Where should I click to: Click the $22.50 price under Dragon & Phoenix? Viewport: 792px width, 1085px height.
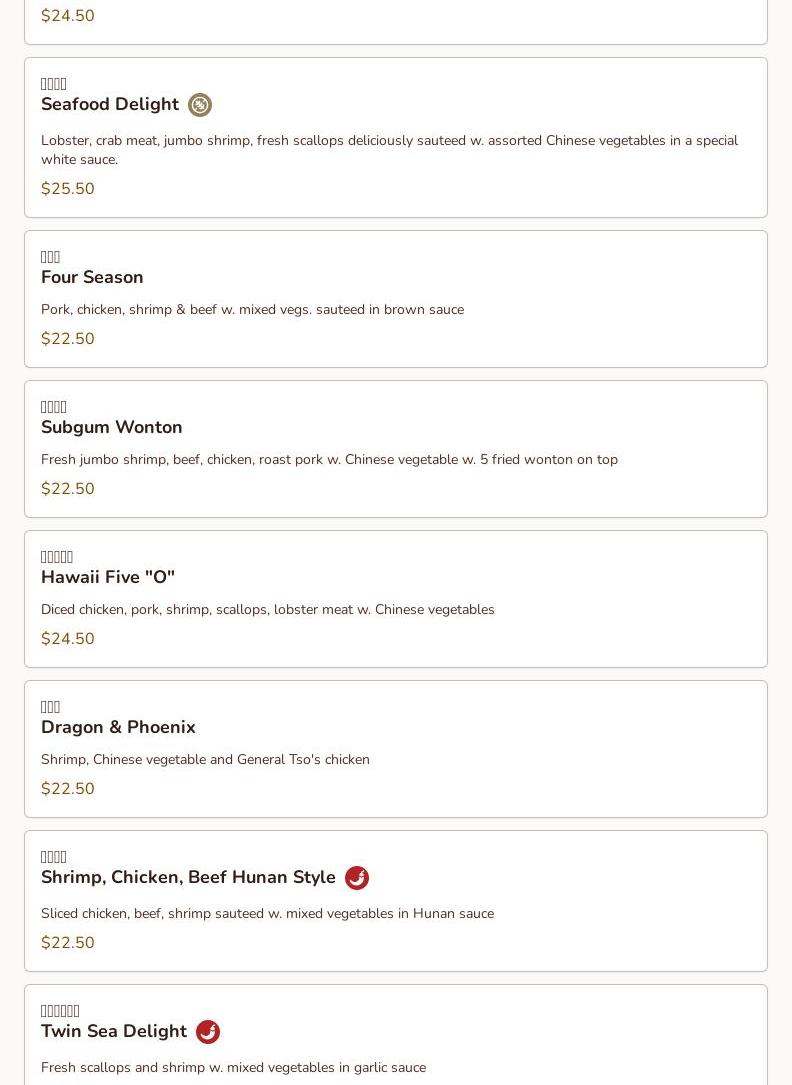tap(68, 789)
